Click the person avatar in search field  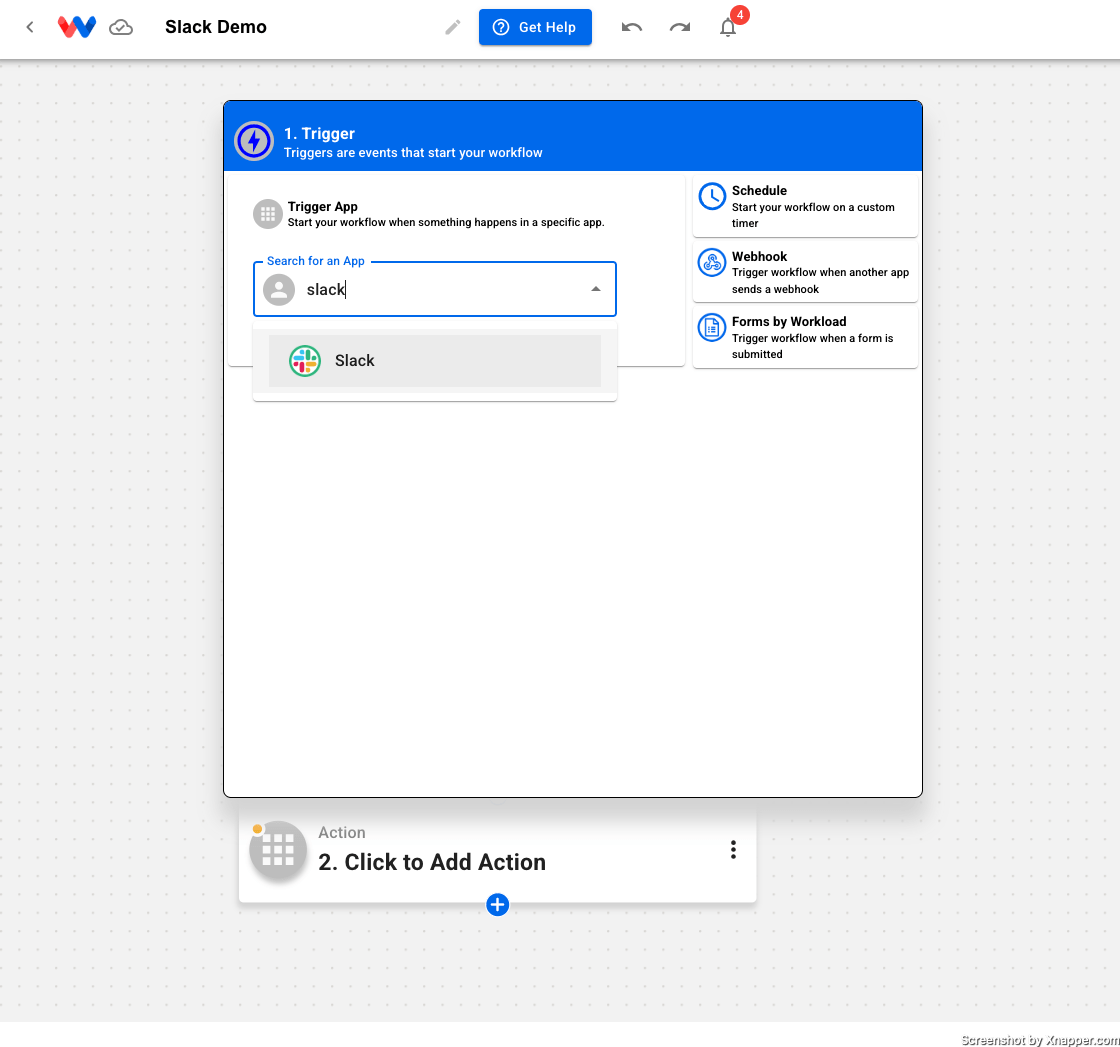(279, 289)
